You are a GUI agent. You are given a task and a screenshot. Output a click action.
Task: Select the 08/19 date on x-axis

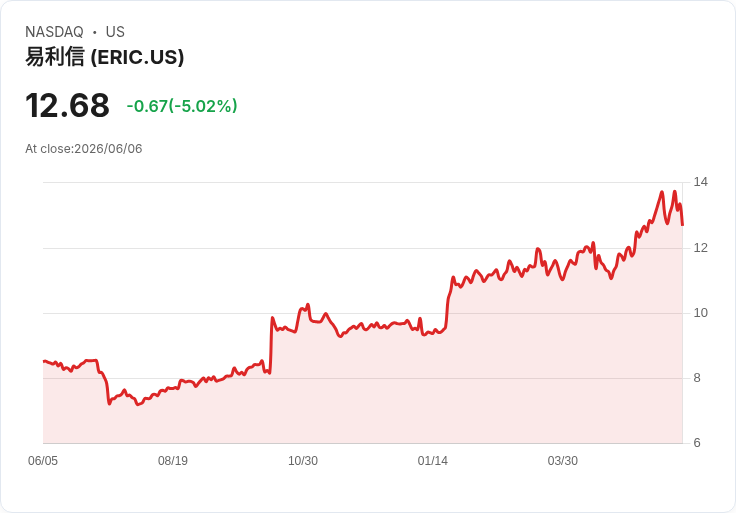pos(173,460)
